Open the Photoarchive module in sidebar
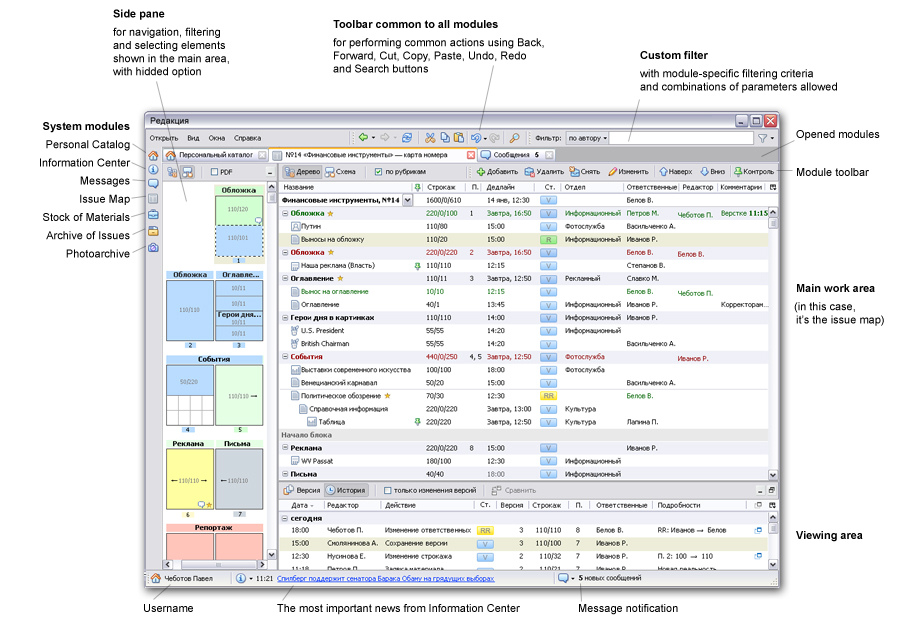The width and height of the screenshot is (900, 622). 153,247
